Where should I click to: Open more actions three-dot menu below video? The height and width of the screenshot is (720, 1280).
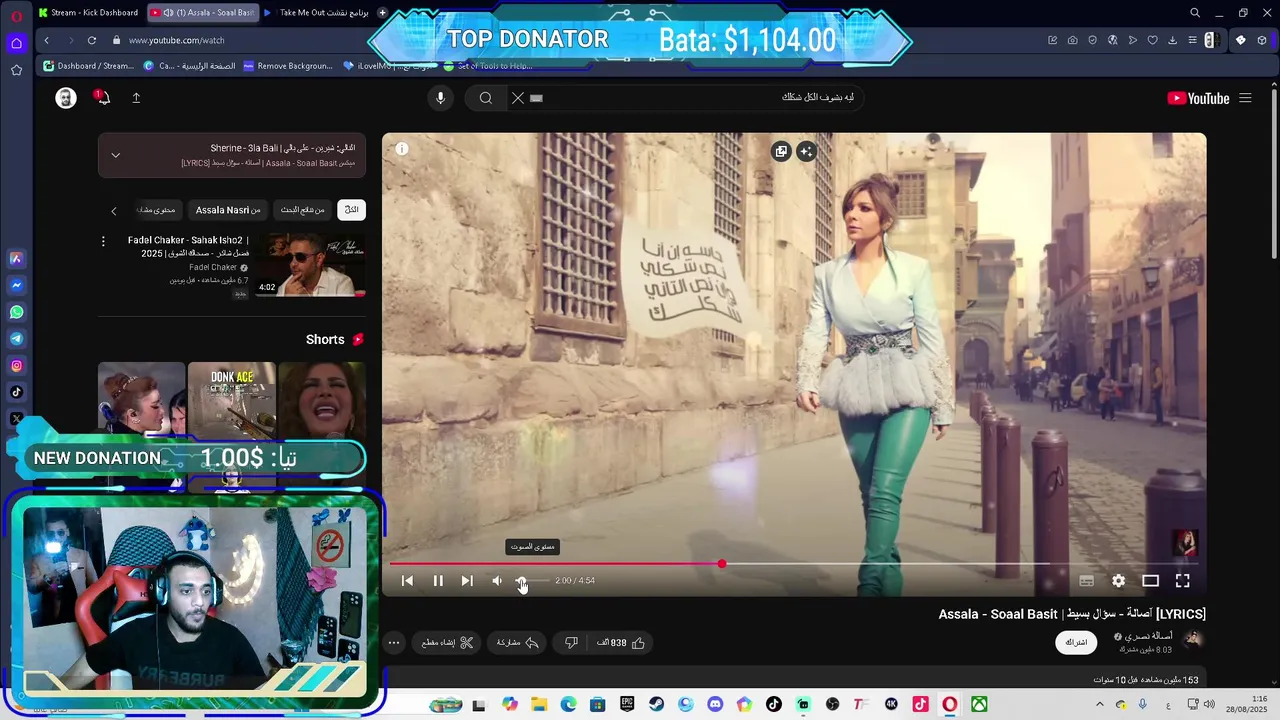tap(394, 643)
